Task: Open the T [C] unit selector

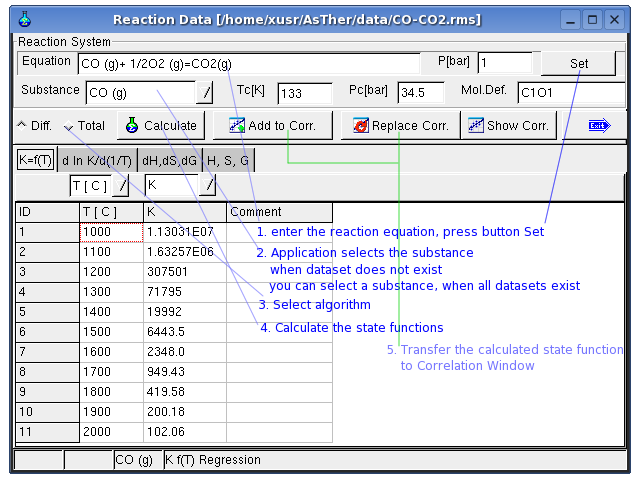Action: [x=121, y=185]
